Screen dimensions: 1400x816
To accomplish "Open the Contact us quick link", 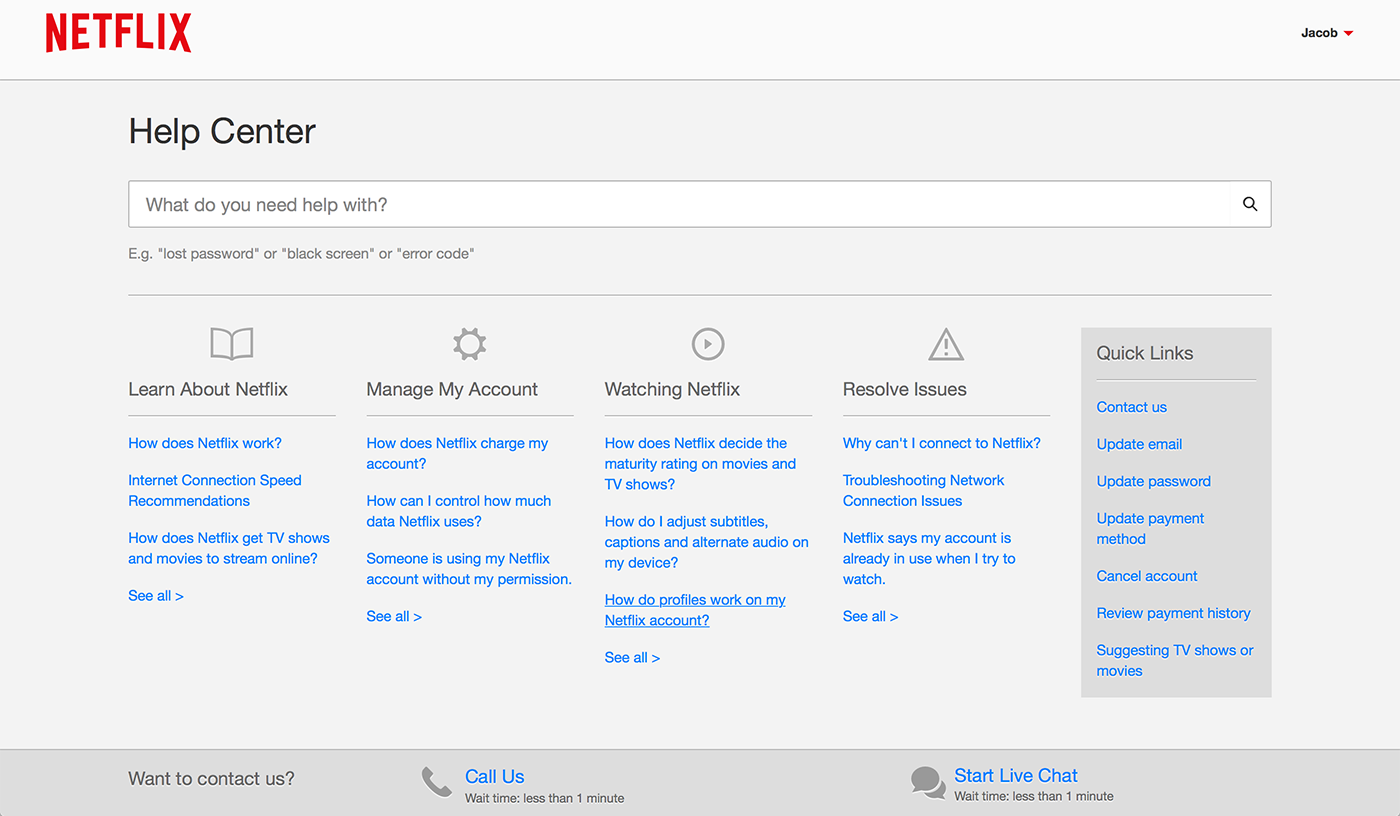I will pyautogui.click(x=1131, y=407).
